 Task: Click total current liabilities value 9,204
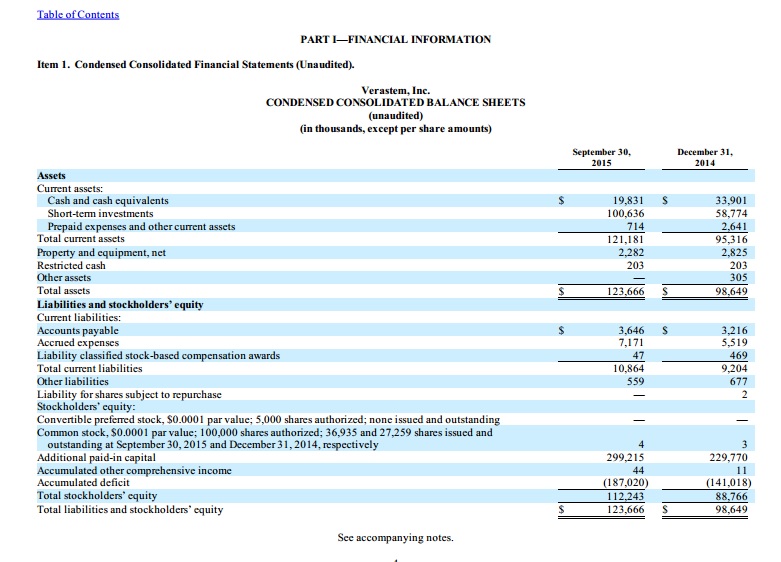(x=734, y=369)
